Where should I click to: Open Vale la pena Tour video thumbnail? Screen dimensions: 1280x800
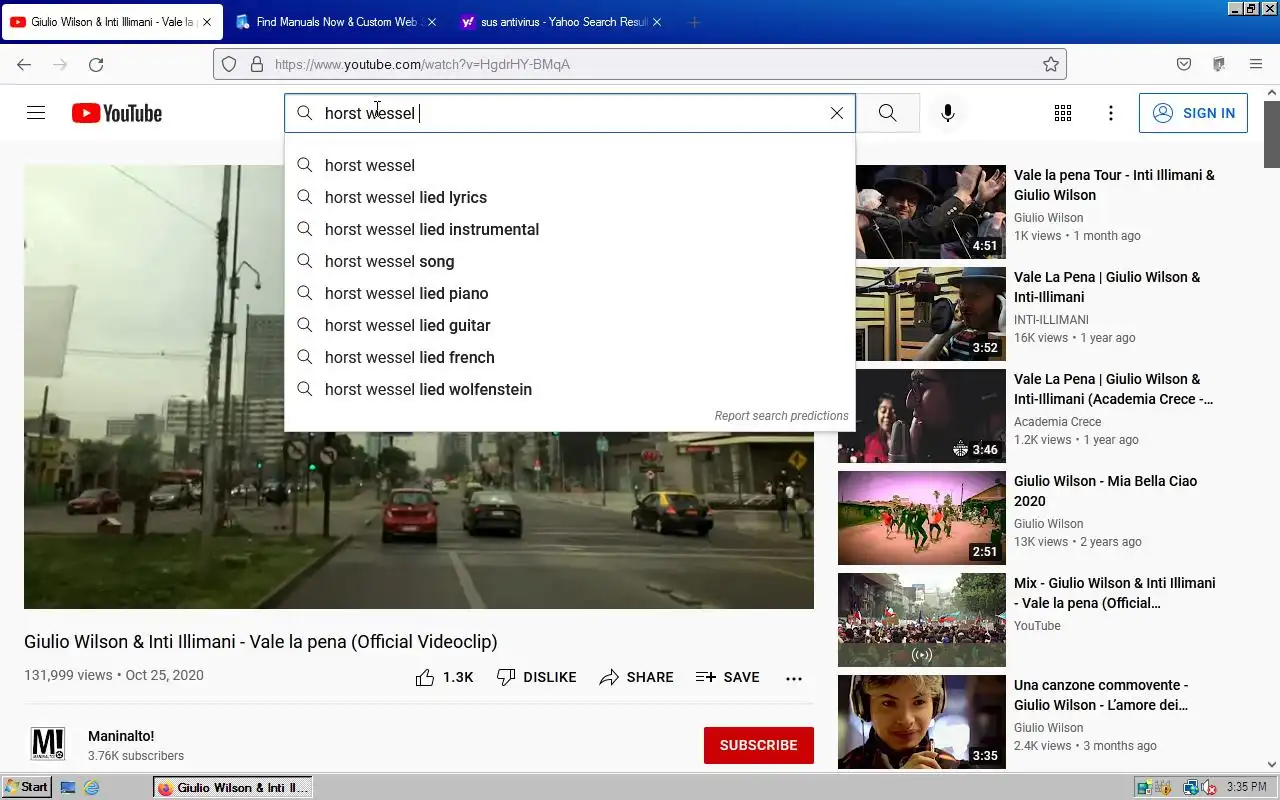922,212
